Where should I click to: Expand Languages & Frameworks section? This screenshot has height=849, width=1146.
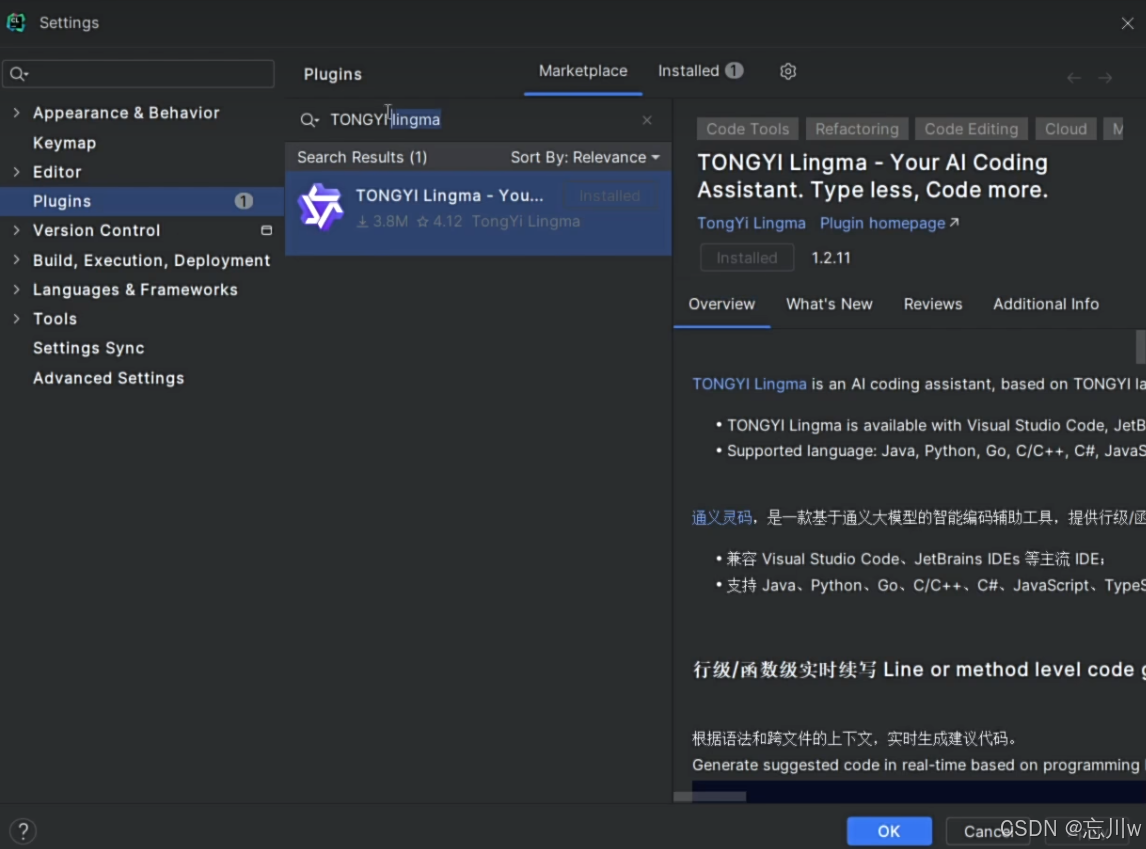16,289
